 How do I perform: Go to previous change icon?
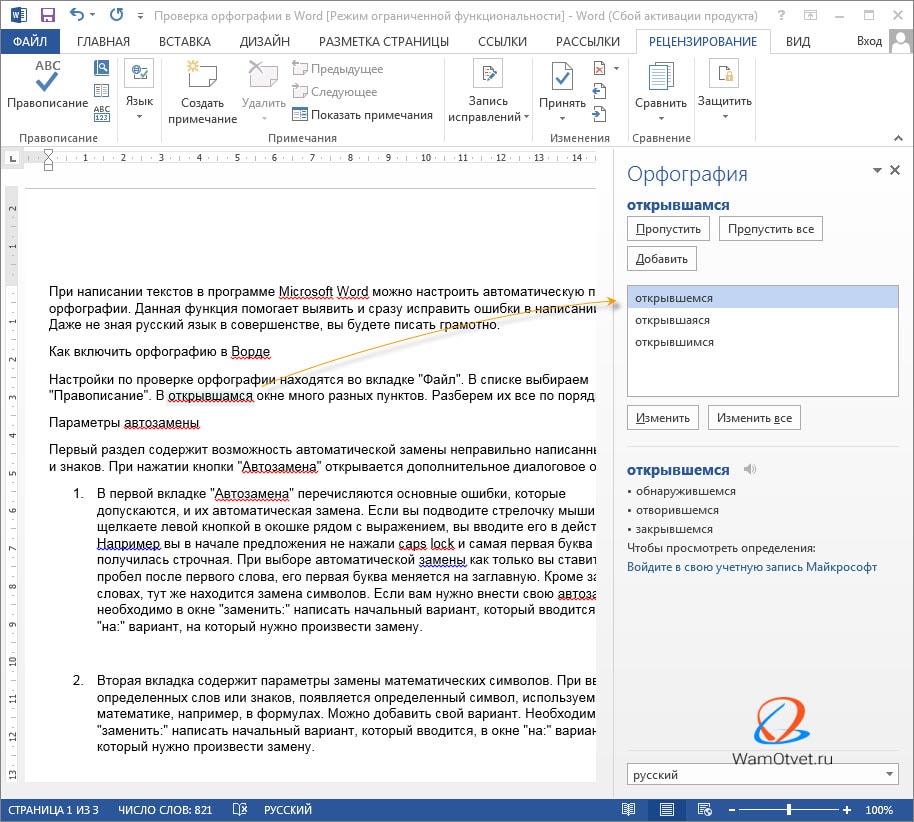pyautogui.click(x=599, y=91)
